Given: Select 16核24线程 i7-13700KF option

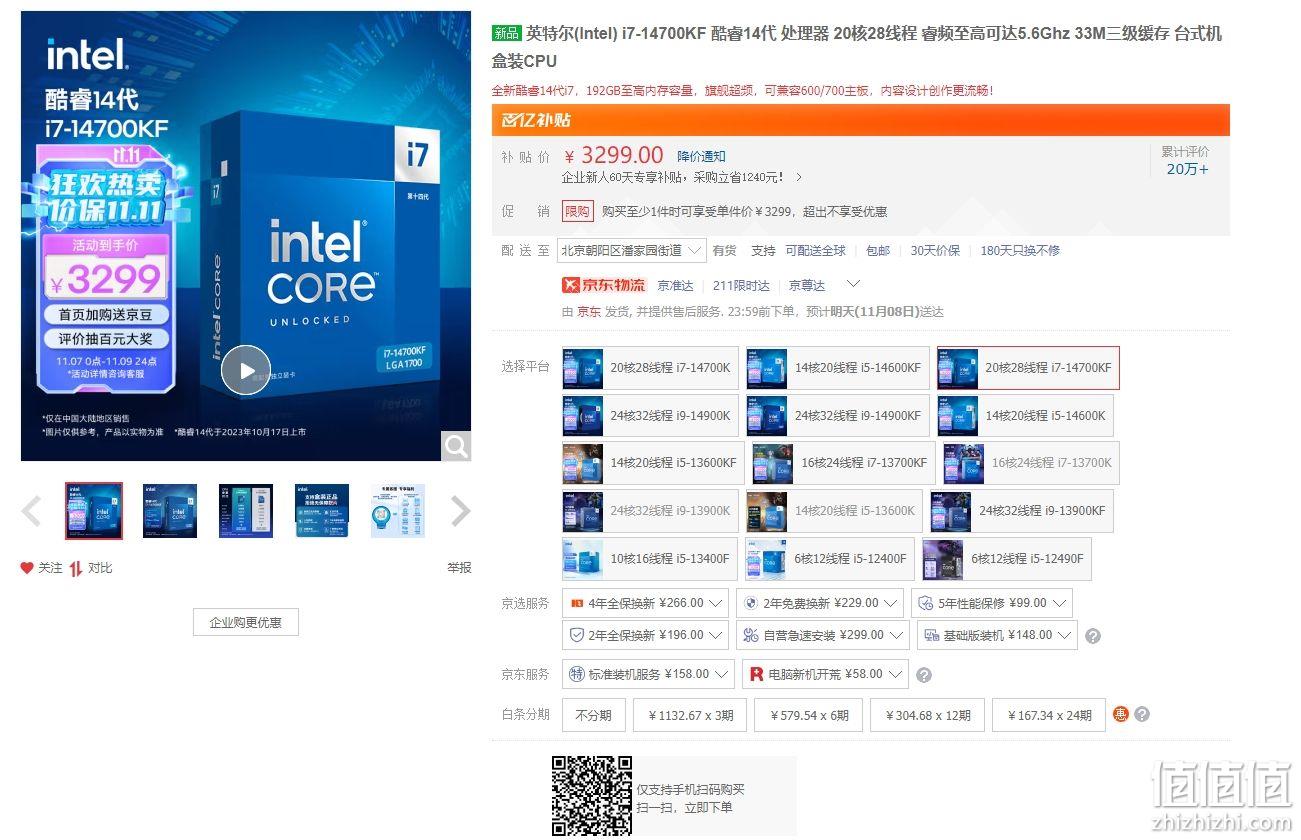Looking at the screenshot, I should (844, 463).
